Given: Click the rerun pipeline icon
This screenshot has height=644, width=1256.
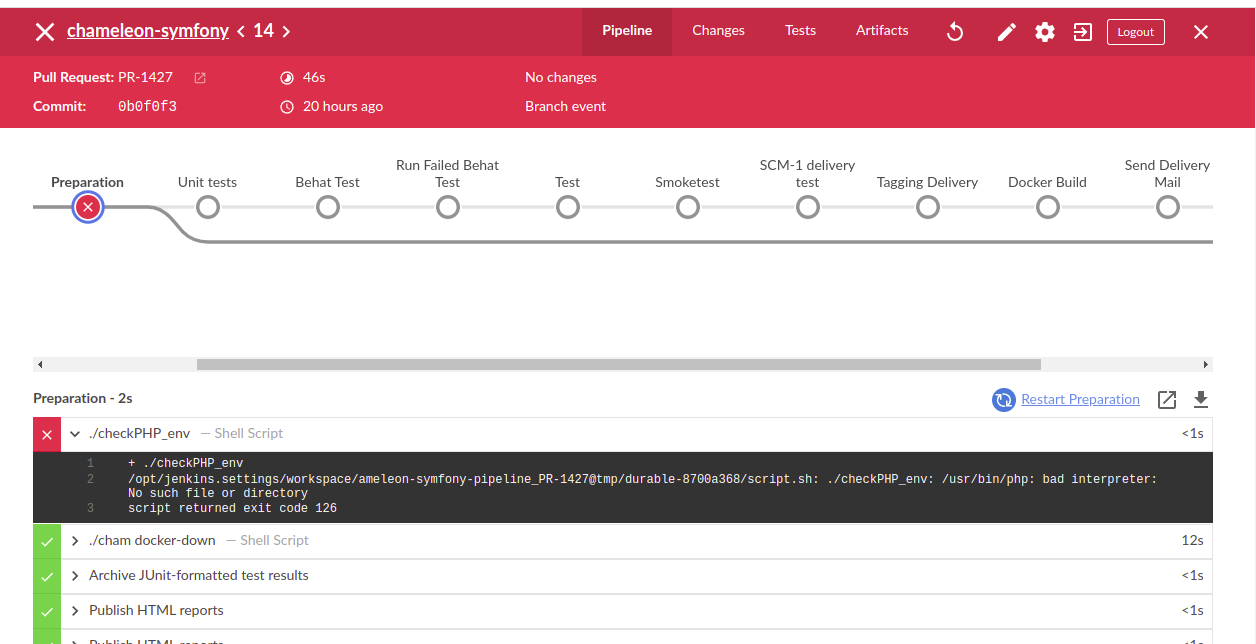Looking at the screenshot, I should pos(955,32).
